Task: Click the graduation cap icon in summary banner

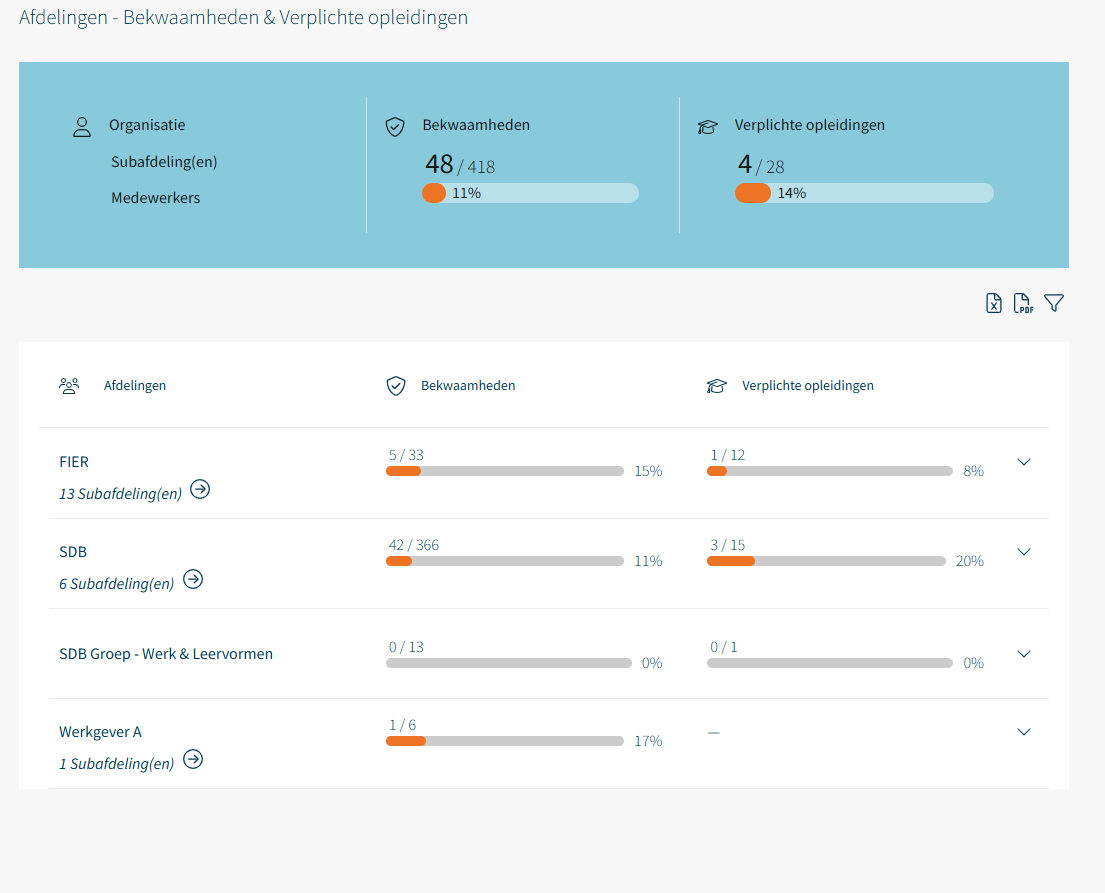Action: click(708, 127)
